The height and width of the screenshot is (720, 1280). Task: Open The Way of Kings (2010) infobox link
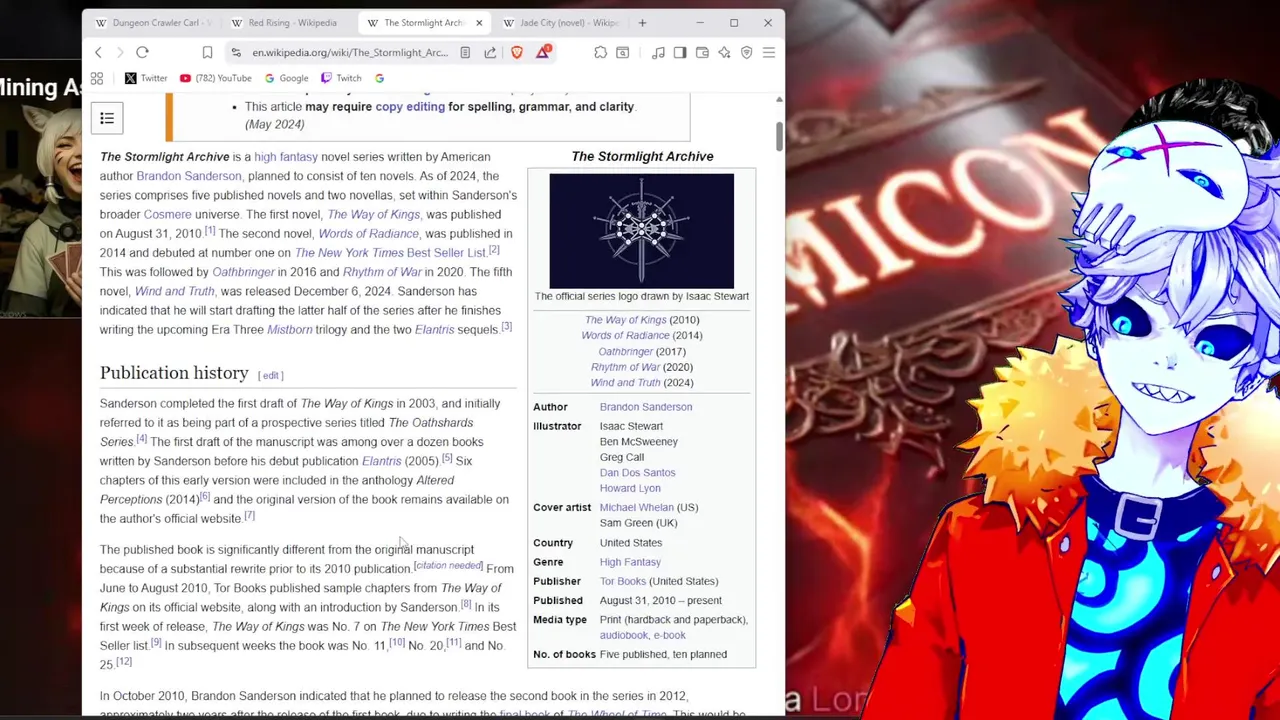(625, 320)
